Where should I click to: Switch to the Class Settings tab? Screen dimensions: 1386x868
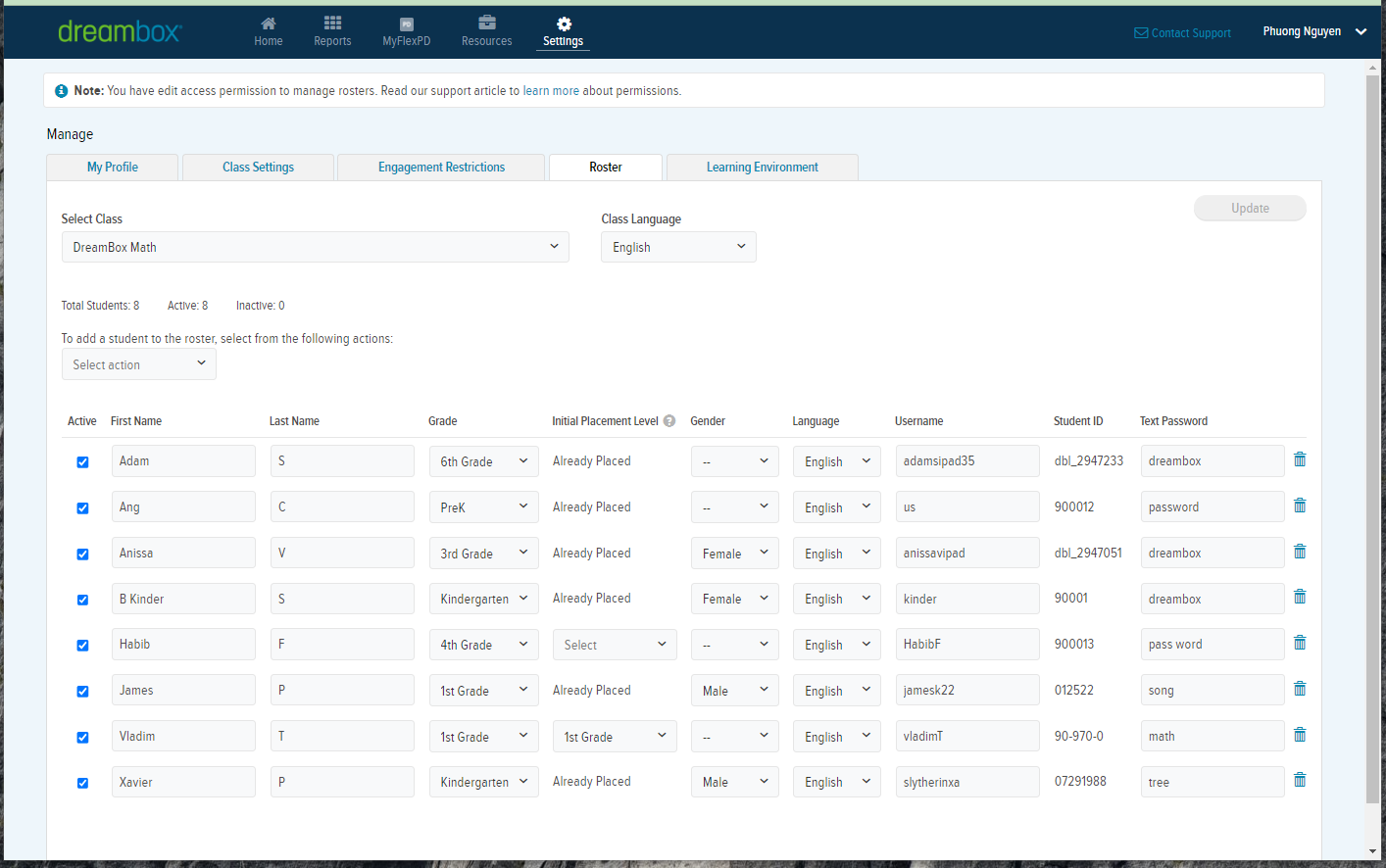pyautogui.click(x=258, y=168)
